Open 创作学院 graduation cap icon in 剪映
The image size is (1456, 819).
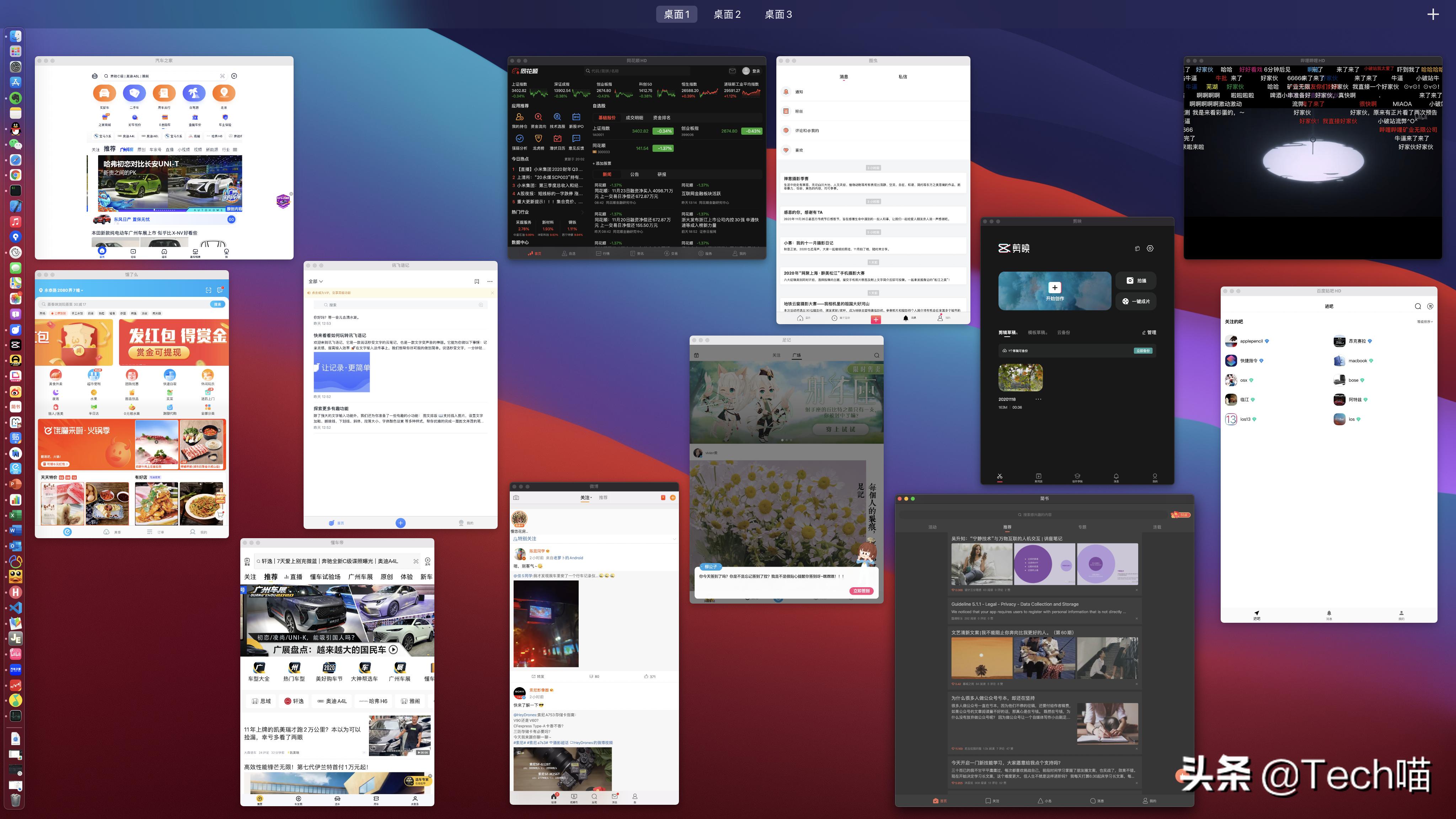tap(1077, 477)
